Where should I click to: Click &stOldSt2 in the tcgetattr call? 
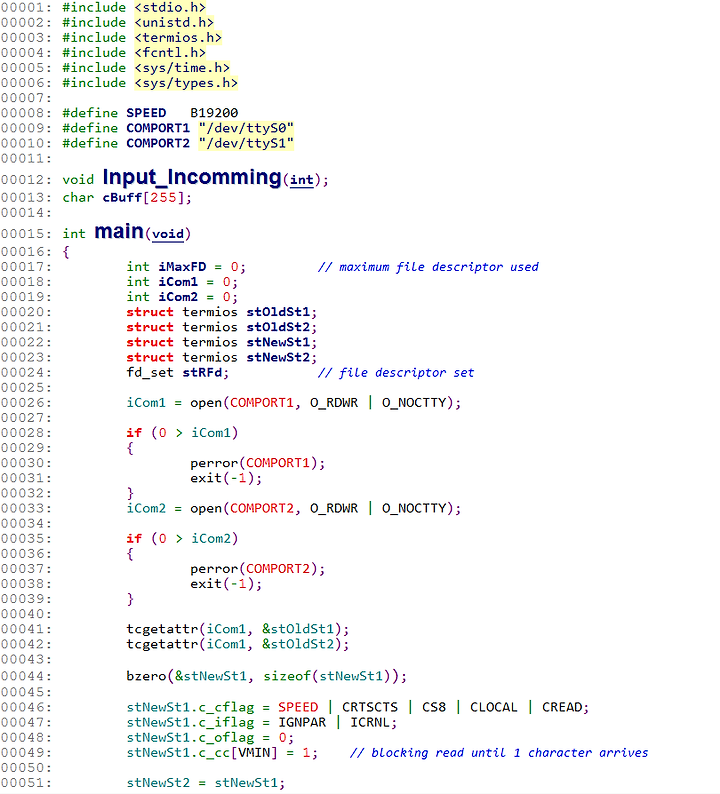[x=298, y=645]
